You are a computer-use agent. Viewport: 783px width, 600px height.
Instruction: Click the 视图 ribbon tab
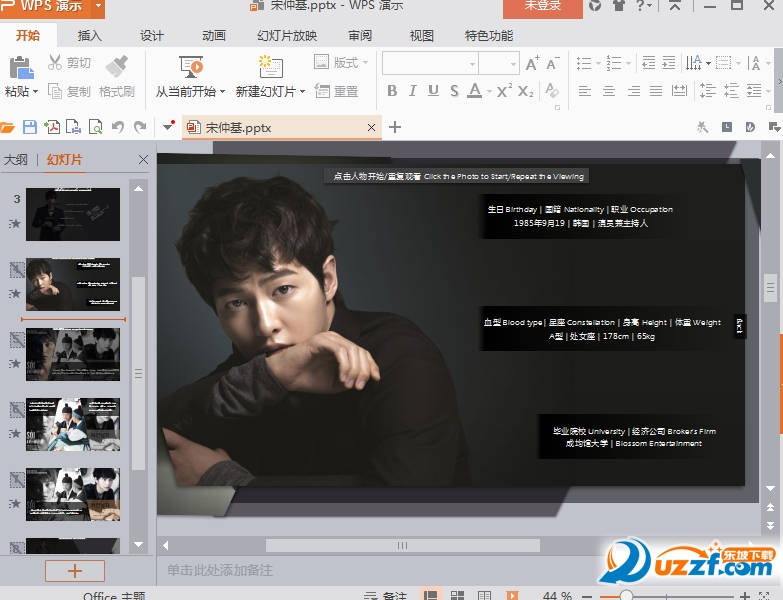421,35
